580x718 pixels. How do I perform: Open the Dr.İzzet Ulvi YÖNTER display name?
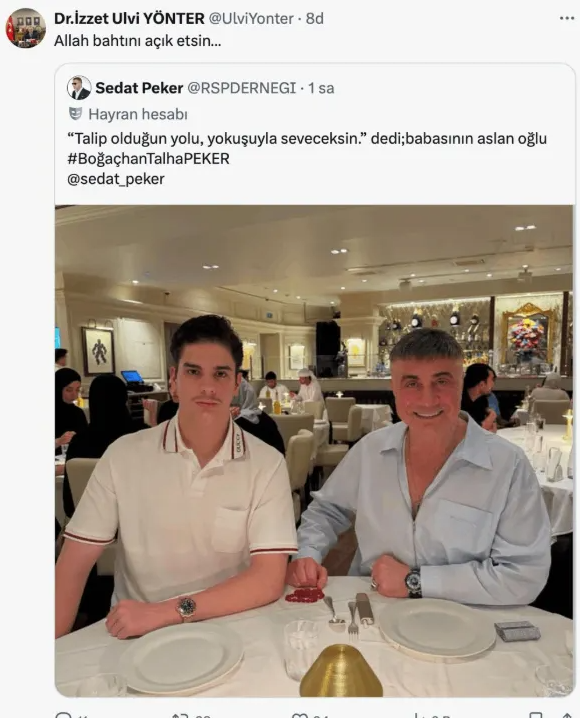129,18
